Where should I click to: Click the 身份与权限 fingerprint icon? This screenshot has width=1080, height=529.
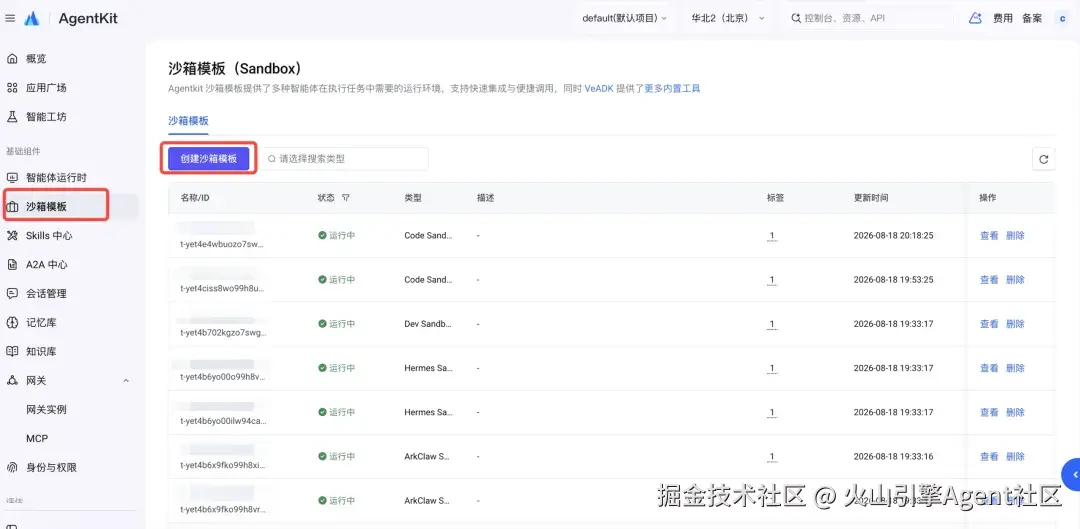pos(12,467)
